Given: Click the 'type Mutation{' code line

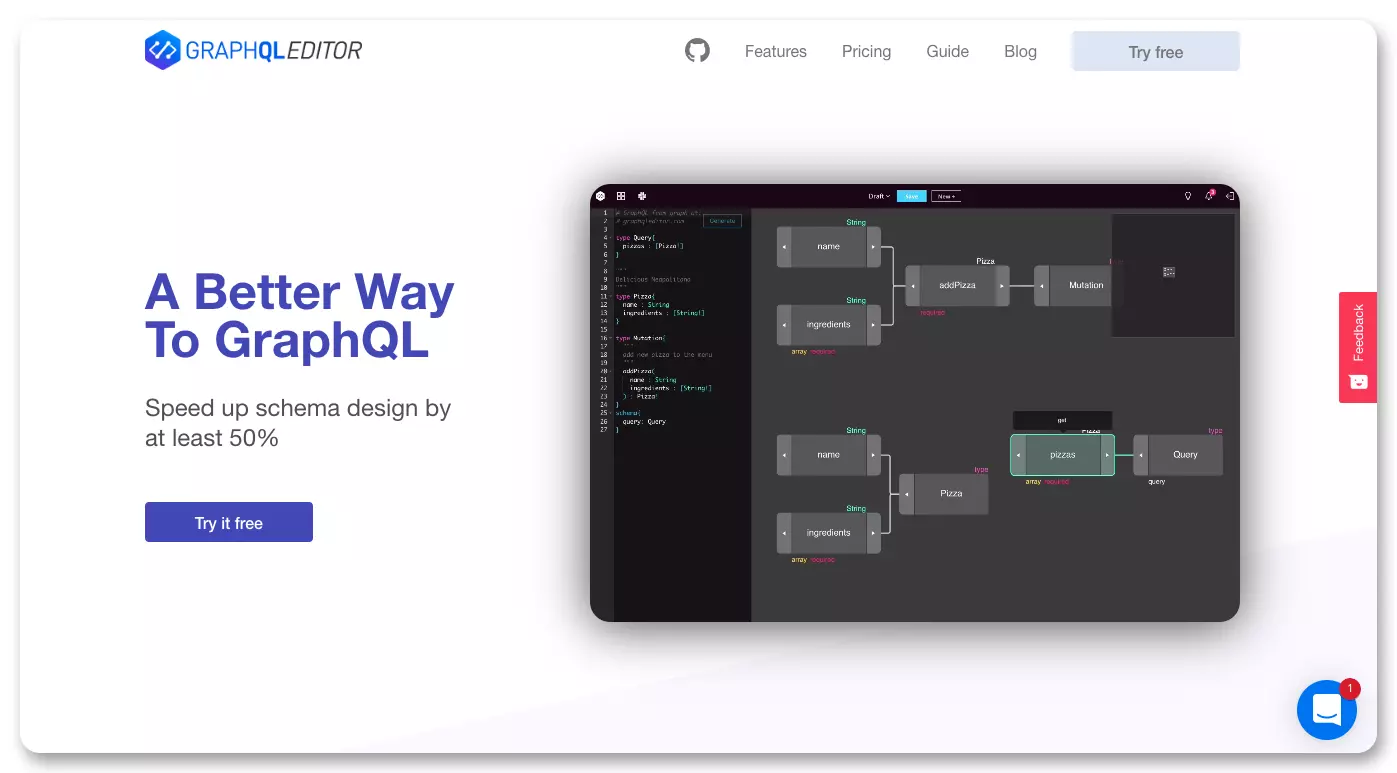Looking at the screenshot, I should (x=640, y=338).
